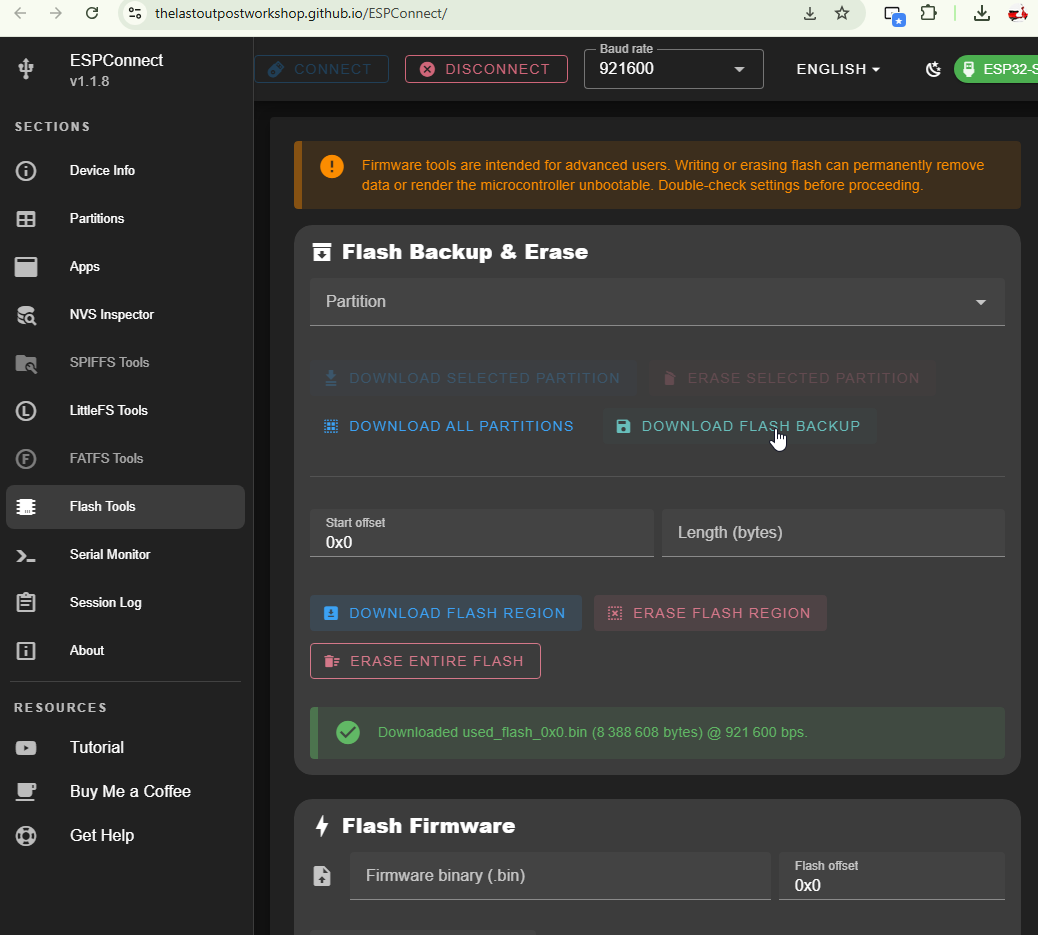Open the NVS Inspector section

111,315
